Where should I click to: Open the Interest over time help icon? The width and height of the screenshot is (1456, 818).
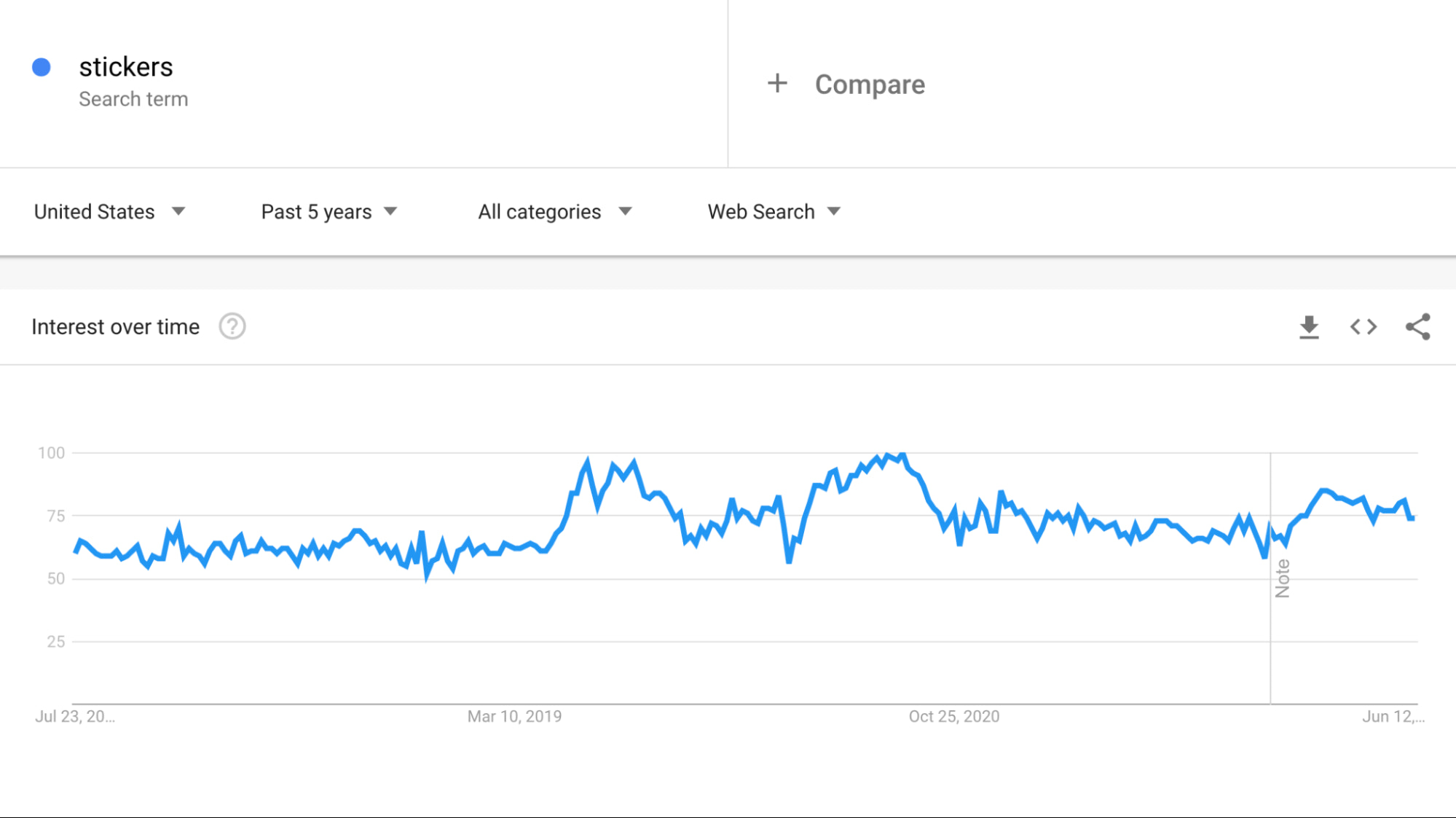click(x=232, y=327)
